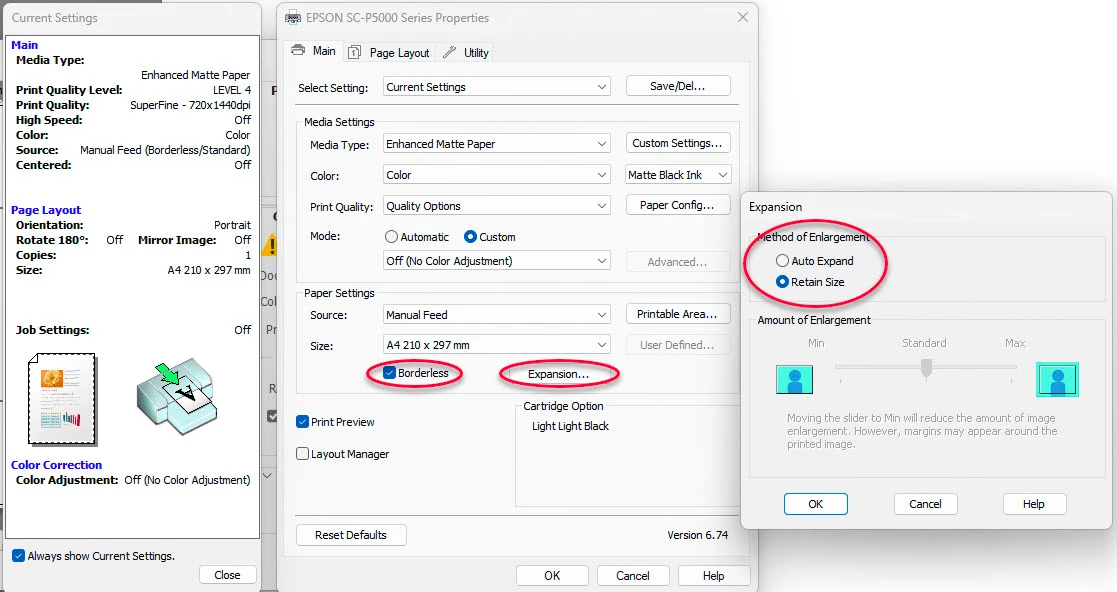1117x592 pixels.
Task: Click the Save/Del... button
Action: point(678,86)
